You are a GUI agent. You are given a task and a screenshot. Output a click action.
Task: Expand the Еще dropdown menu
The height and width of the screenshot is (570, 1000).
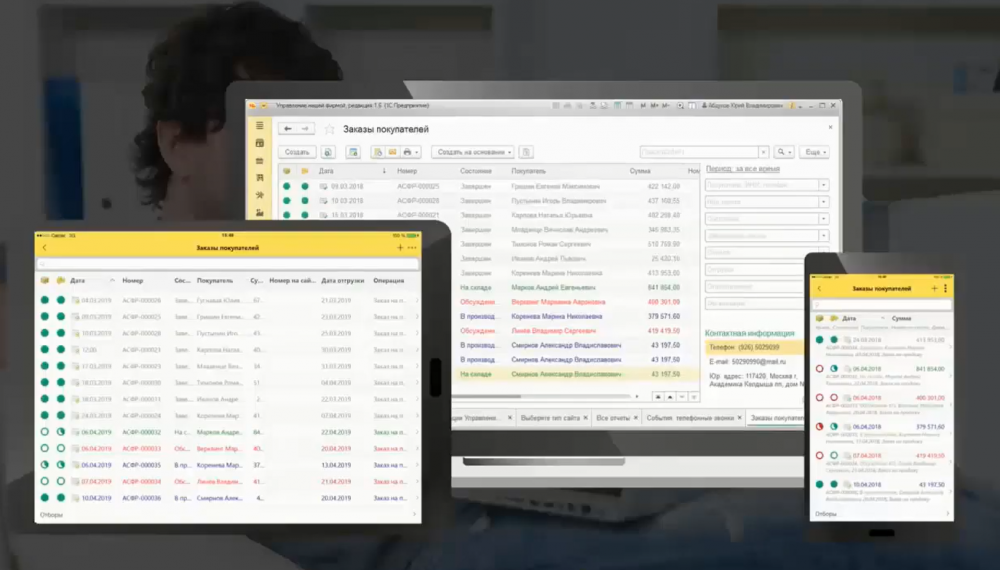pos(814,152)
